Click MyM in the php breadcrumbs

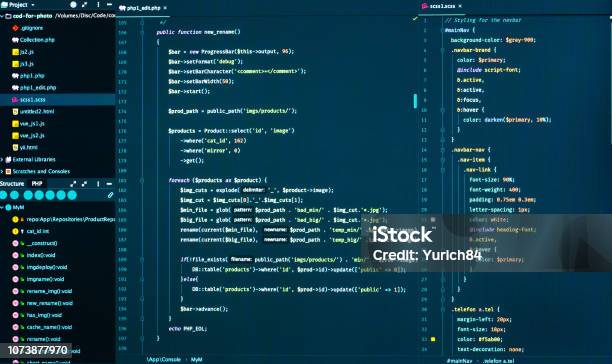(197, 359)
